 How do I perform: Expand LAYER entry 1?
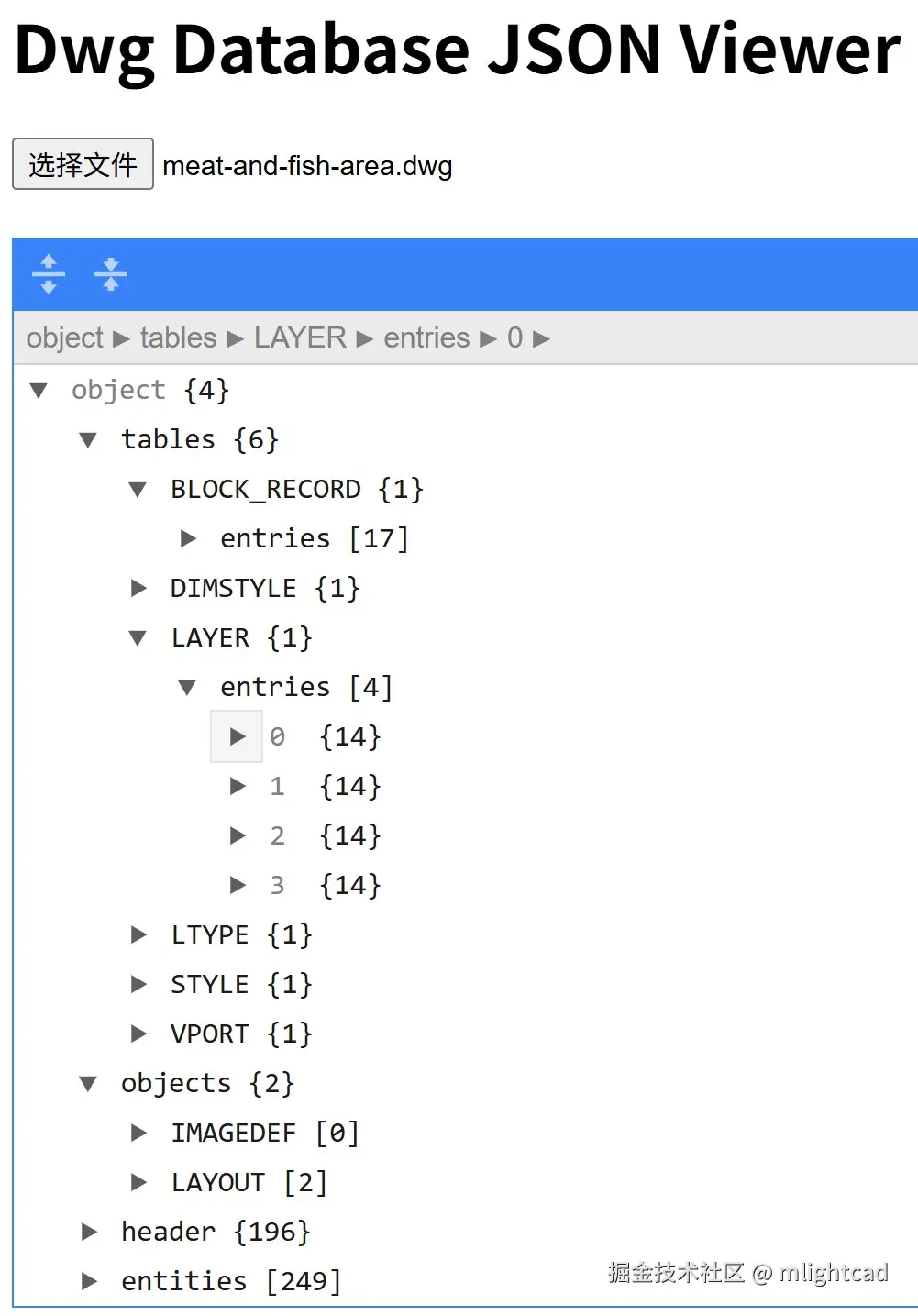click(237, 786)
